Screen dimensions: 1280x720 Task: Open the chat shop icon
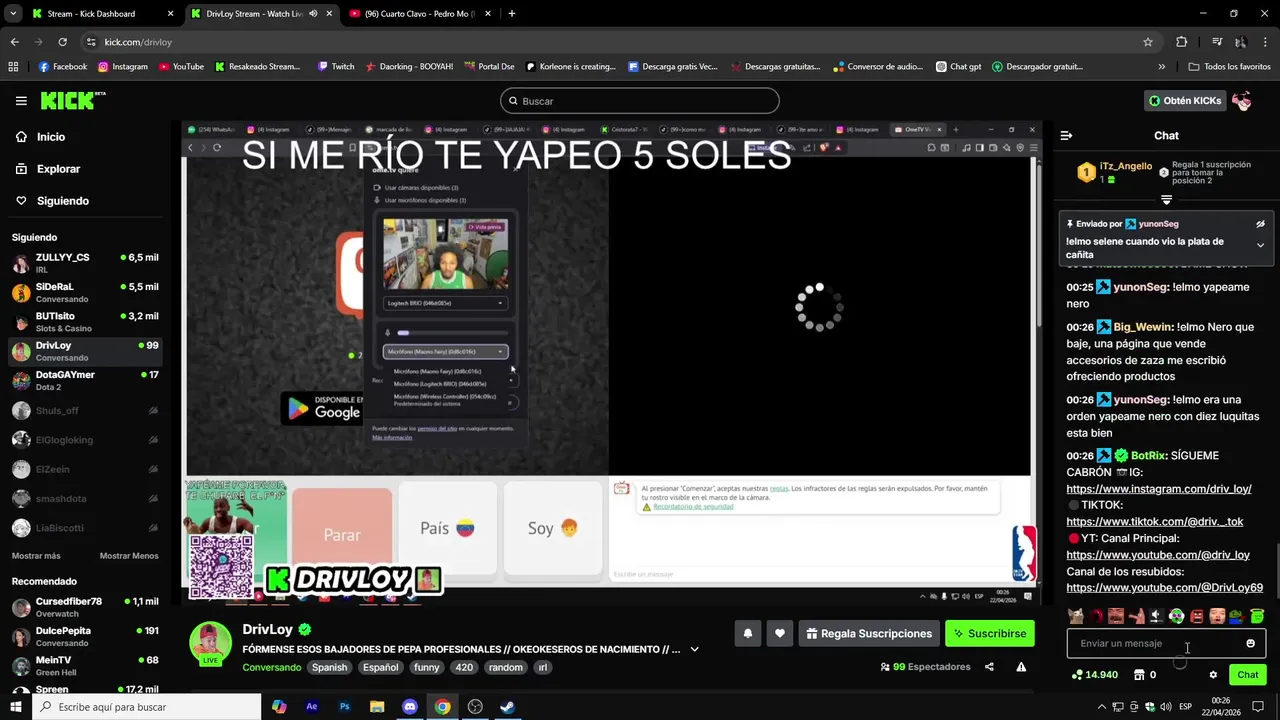pos(1139,675)
